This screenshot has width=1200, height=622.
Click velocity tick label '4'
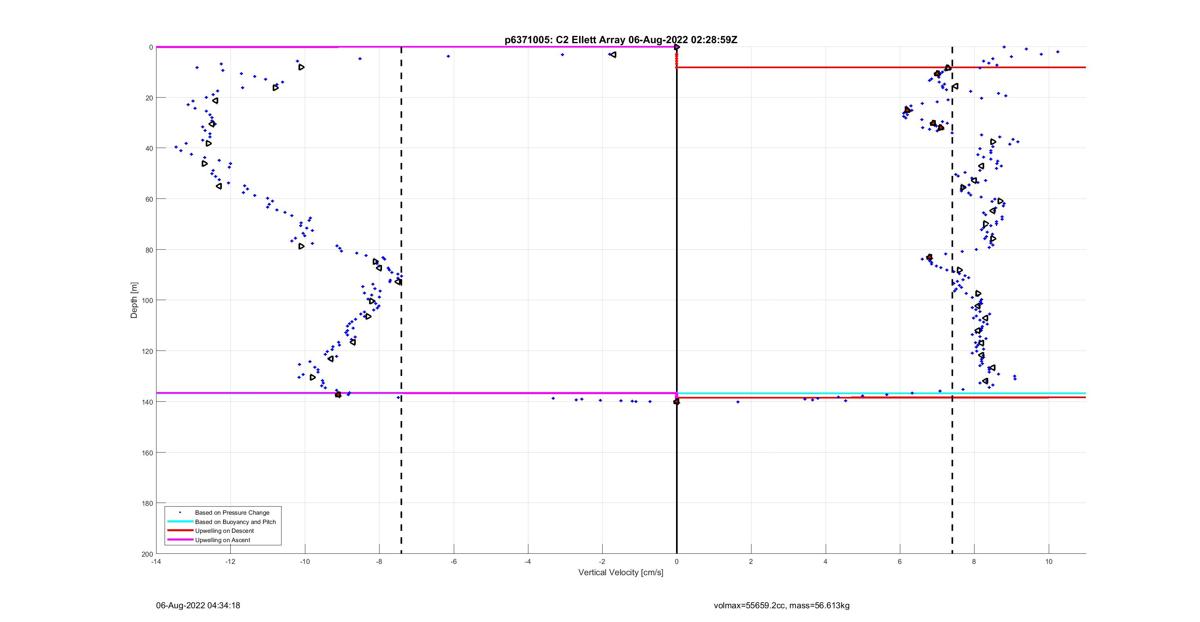pyautogui.click(x=825, y=561)
